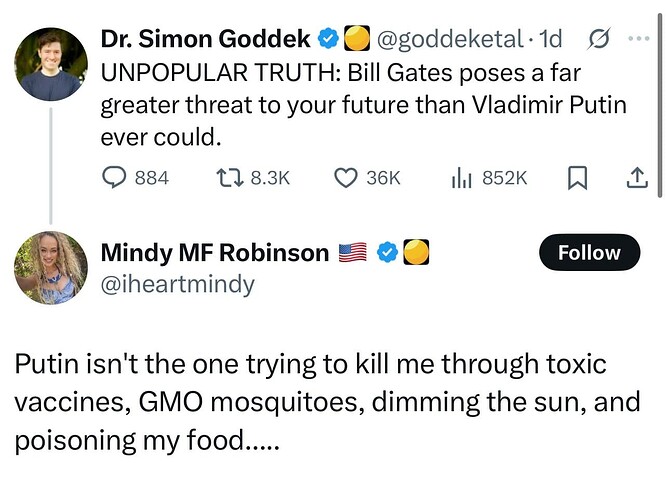Follow Mindy MF Robinson
This screenshot has height=500, width=666.
tap(590, 252)
